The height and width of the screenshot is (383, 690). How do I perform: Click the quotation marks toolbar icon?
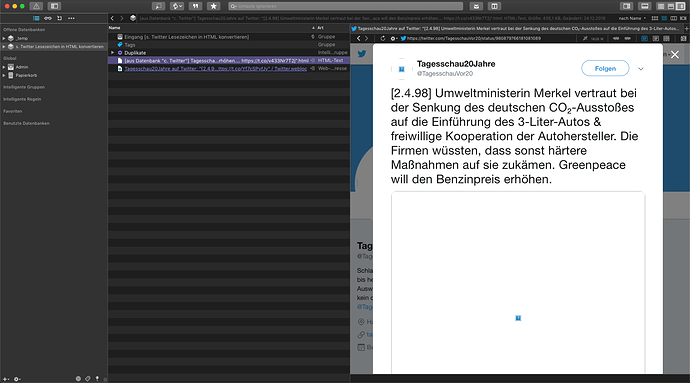coord(195,6)
